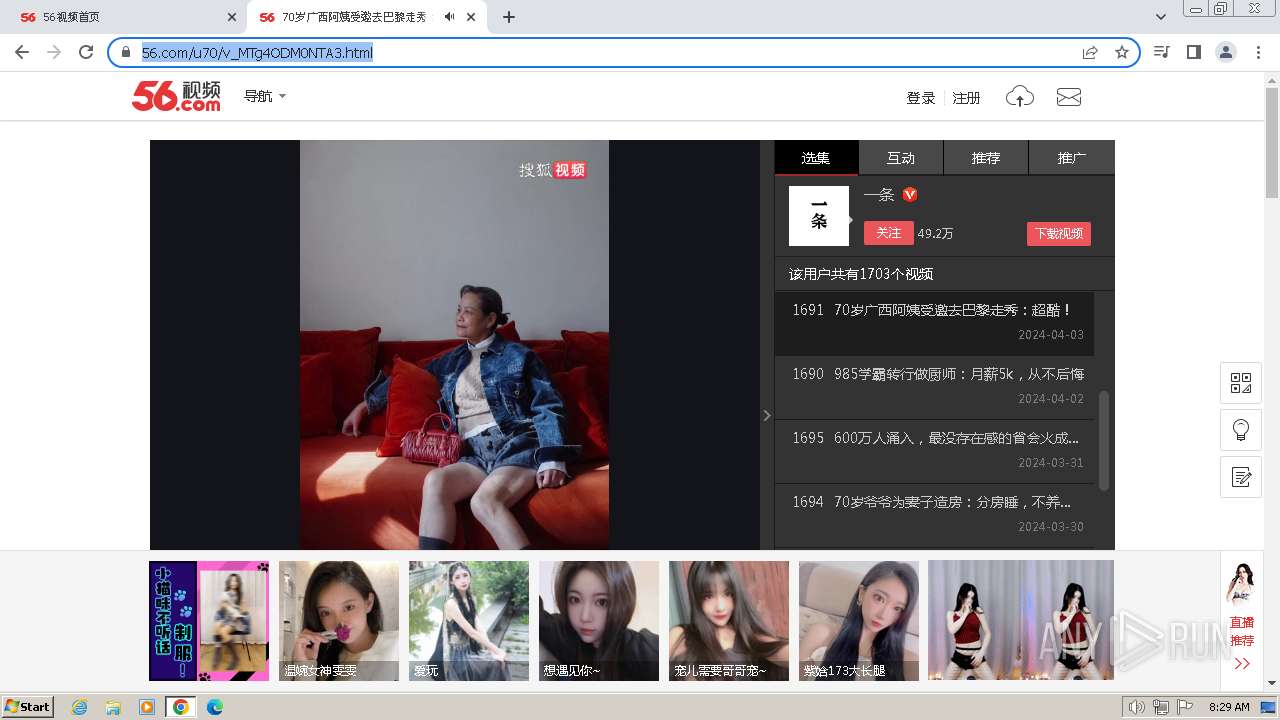The height and width of the screenshot is (720, 1280).
Task: Select video 1695 600万人涌入
Action: (x=934, y=451)
